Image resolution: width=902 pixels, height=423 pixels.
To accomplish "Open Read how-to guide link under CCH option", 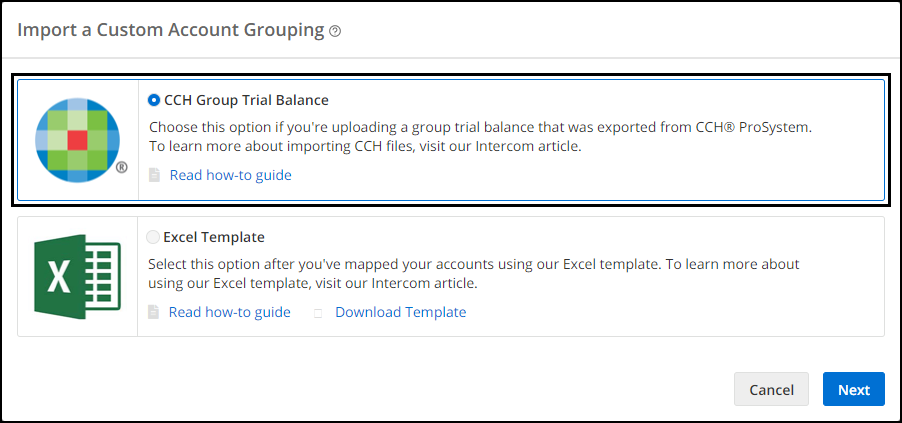I will (x=231, y=175).
